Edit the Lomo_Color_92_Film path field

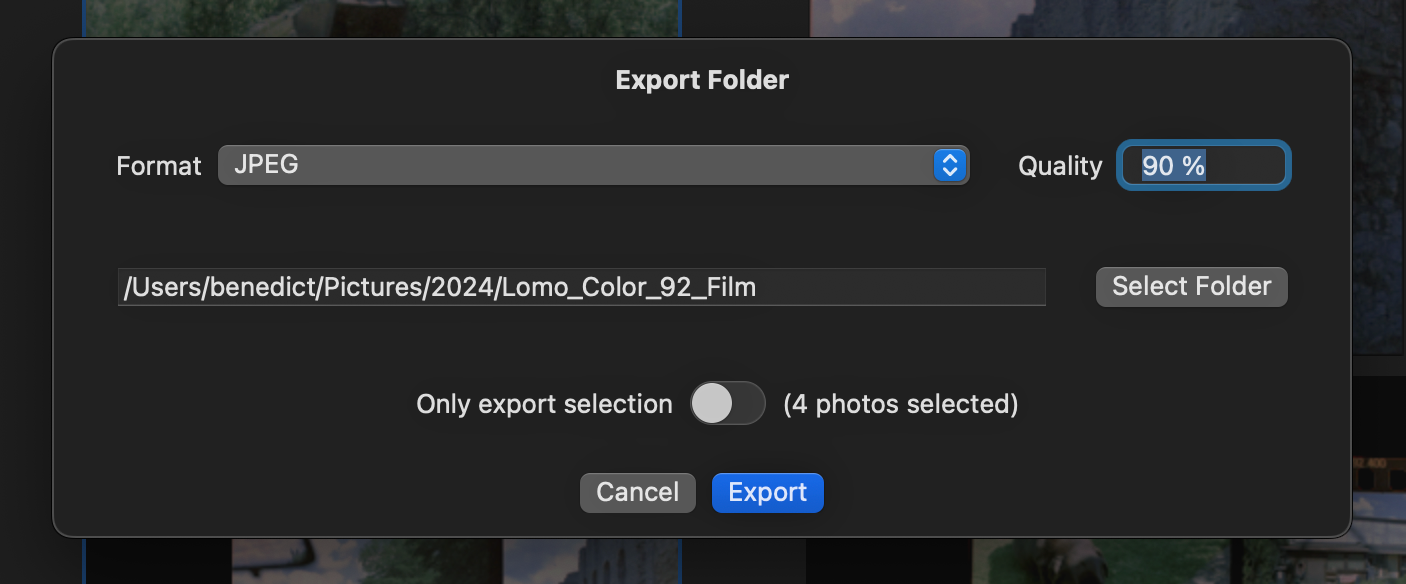point(582,287)
